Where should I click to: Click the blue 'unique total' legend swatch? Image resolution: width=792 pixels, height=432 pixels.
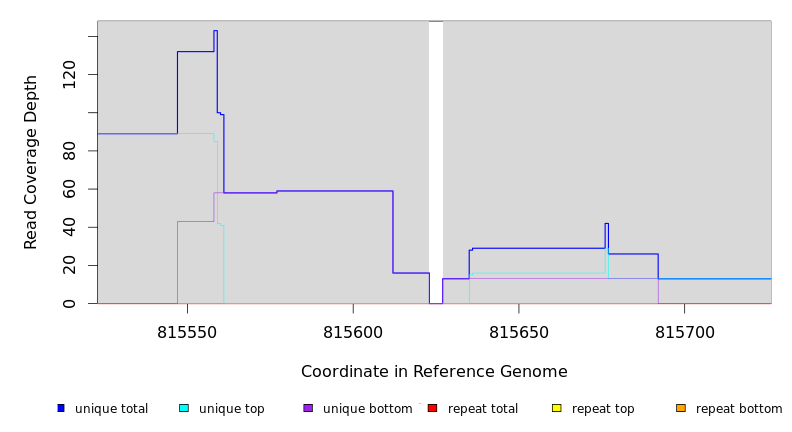[61, 408]
